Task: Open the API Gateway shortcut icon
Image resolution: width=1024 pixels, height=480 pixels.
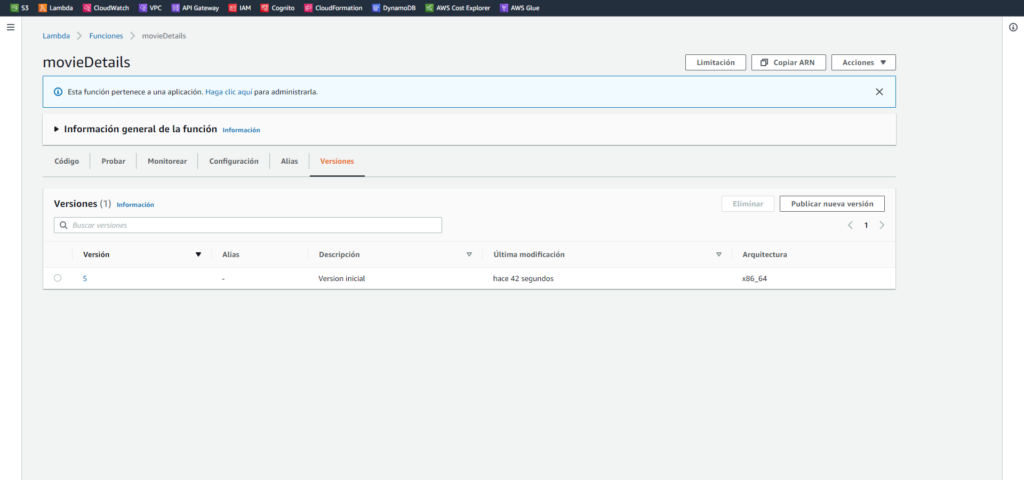Action: click(x=176, y=7)
